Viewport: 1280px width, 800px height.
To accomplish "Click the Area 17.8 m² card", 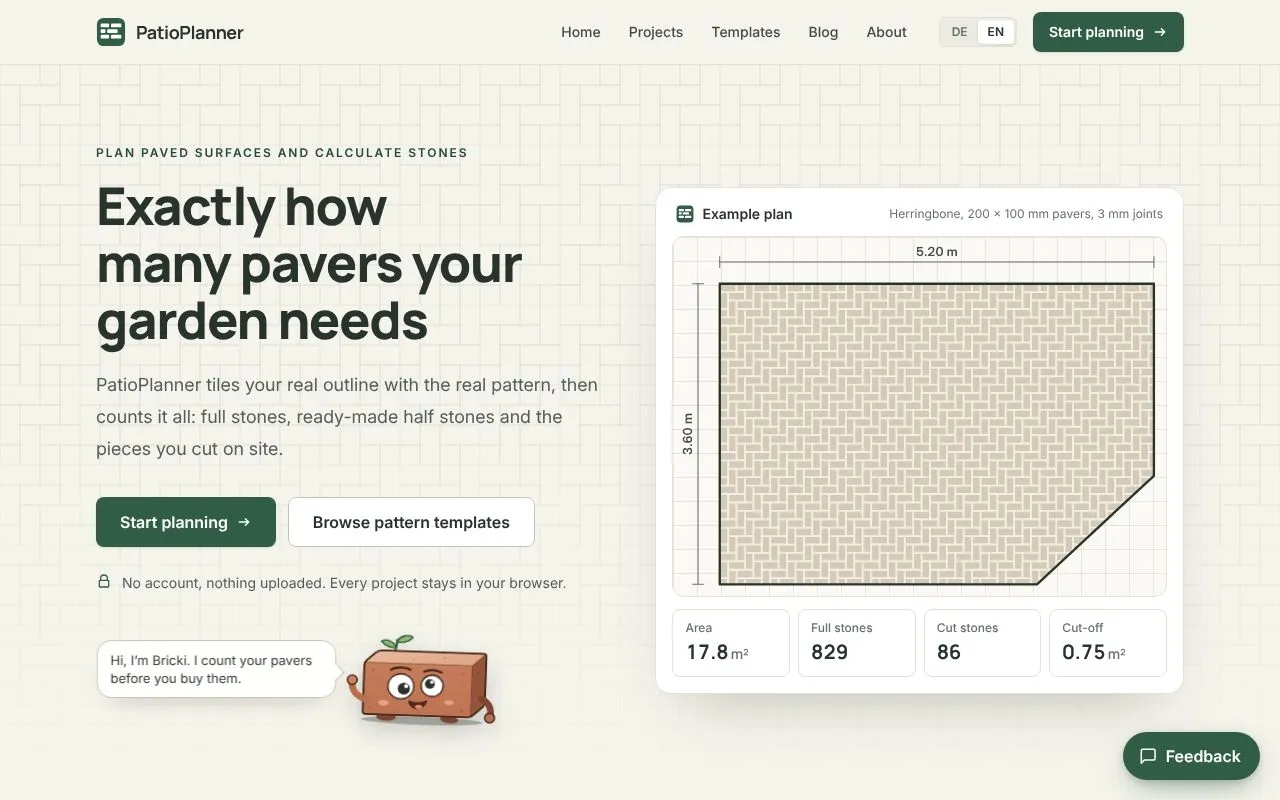I will coord(731,643).
